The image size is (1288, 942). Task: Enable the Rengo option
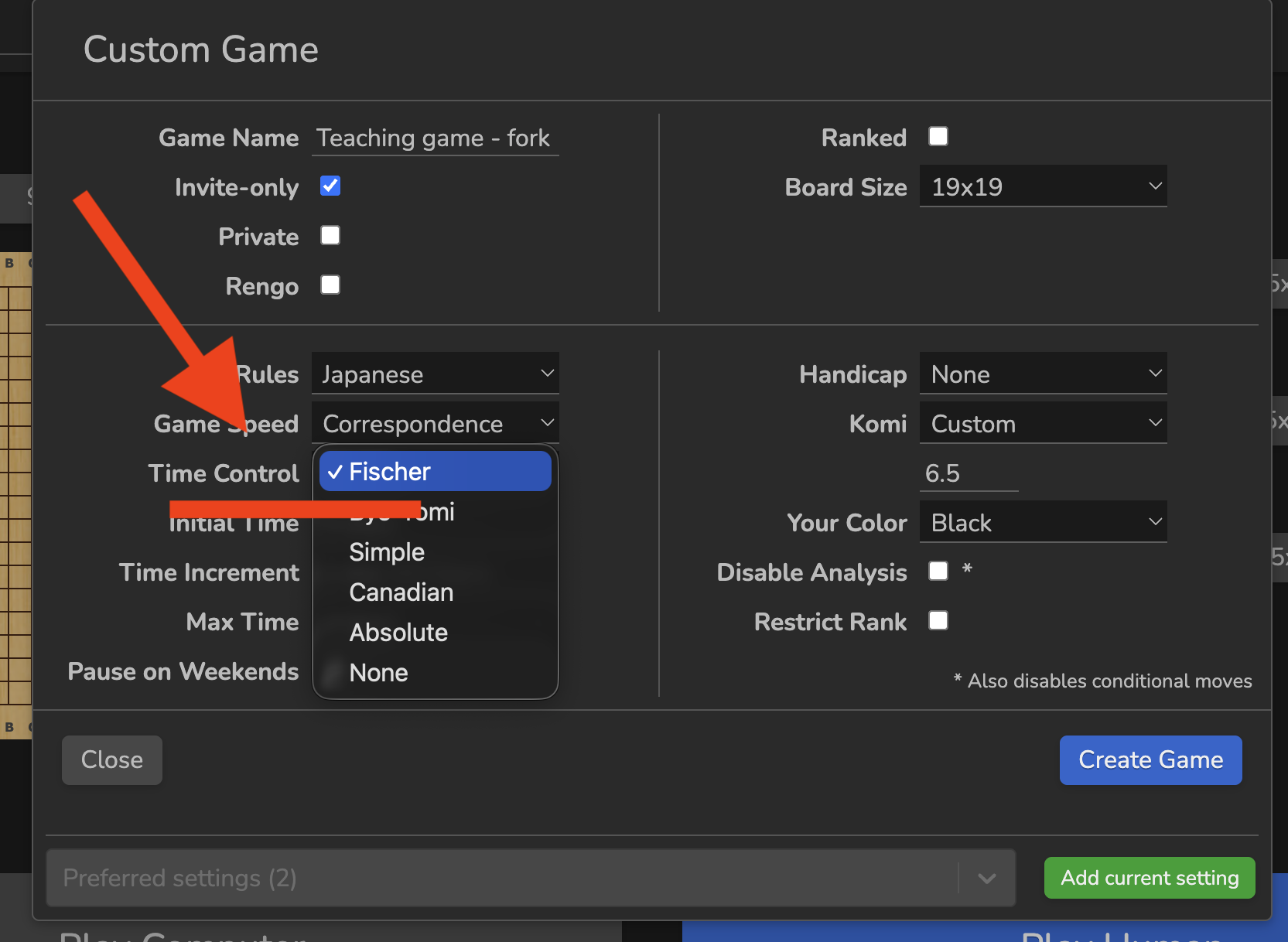click(330, 285)
